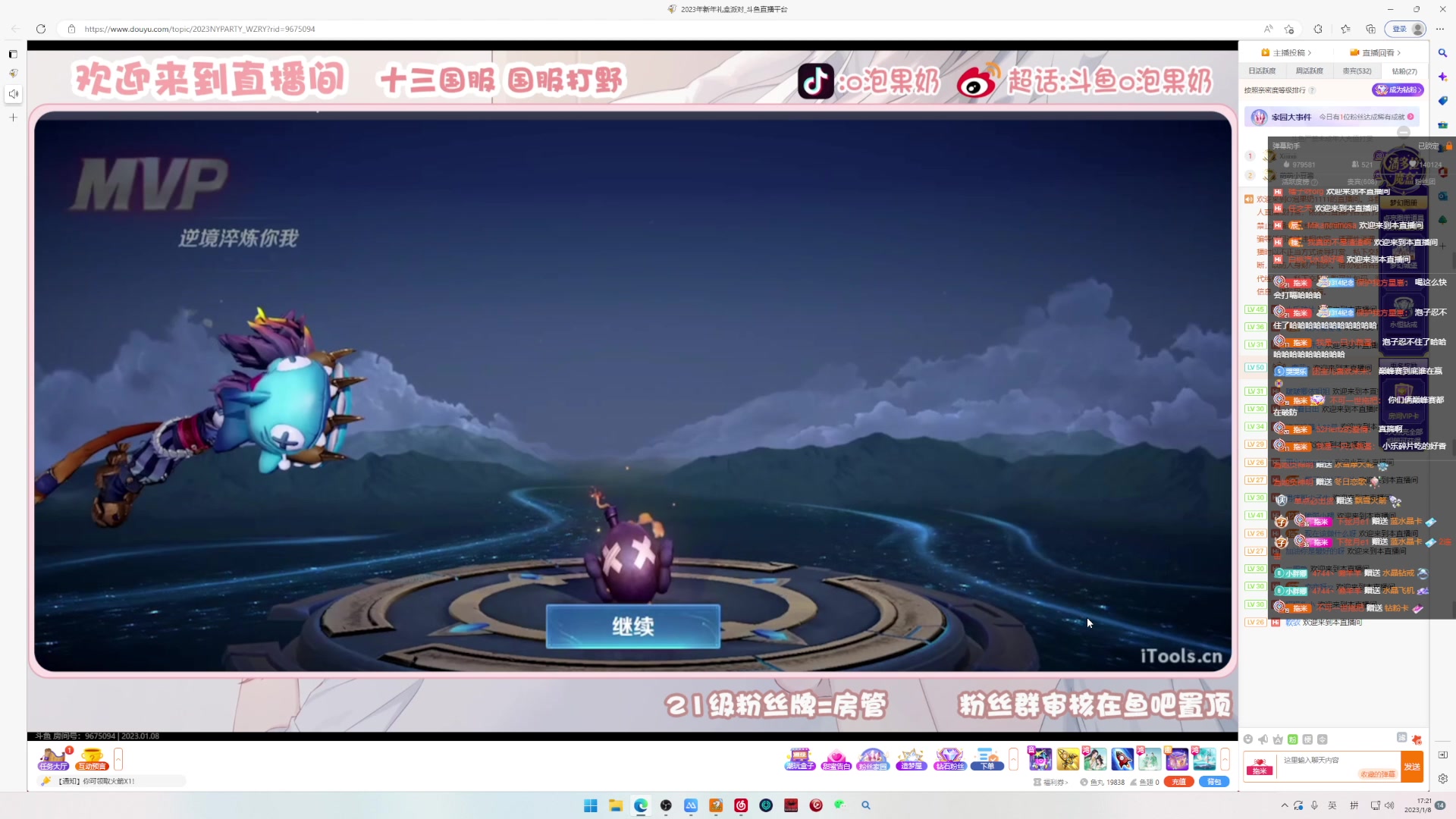Click the megaphone broadcast icon in chat
The width and height of the screenshot is (1456, 819).
click(x=1263, y=739)
